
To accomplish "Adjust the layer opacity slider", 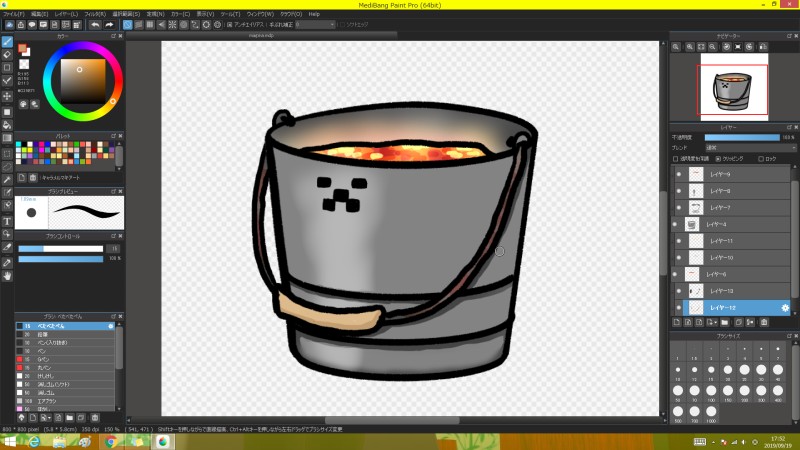I will click(742, 137).
